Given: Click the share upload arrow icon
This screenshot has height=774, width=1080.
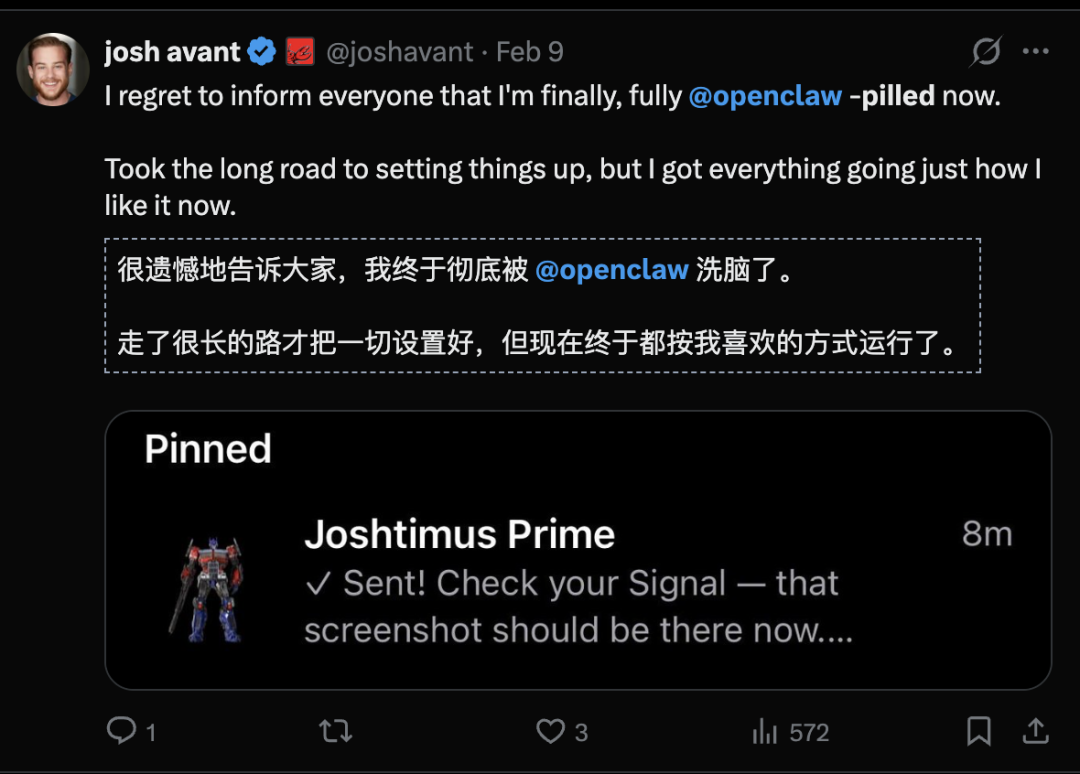Looking at the screenshot, I should (1035, 731).
